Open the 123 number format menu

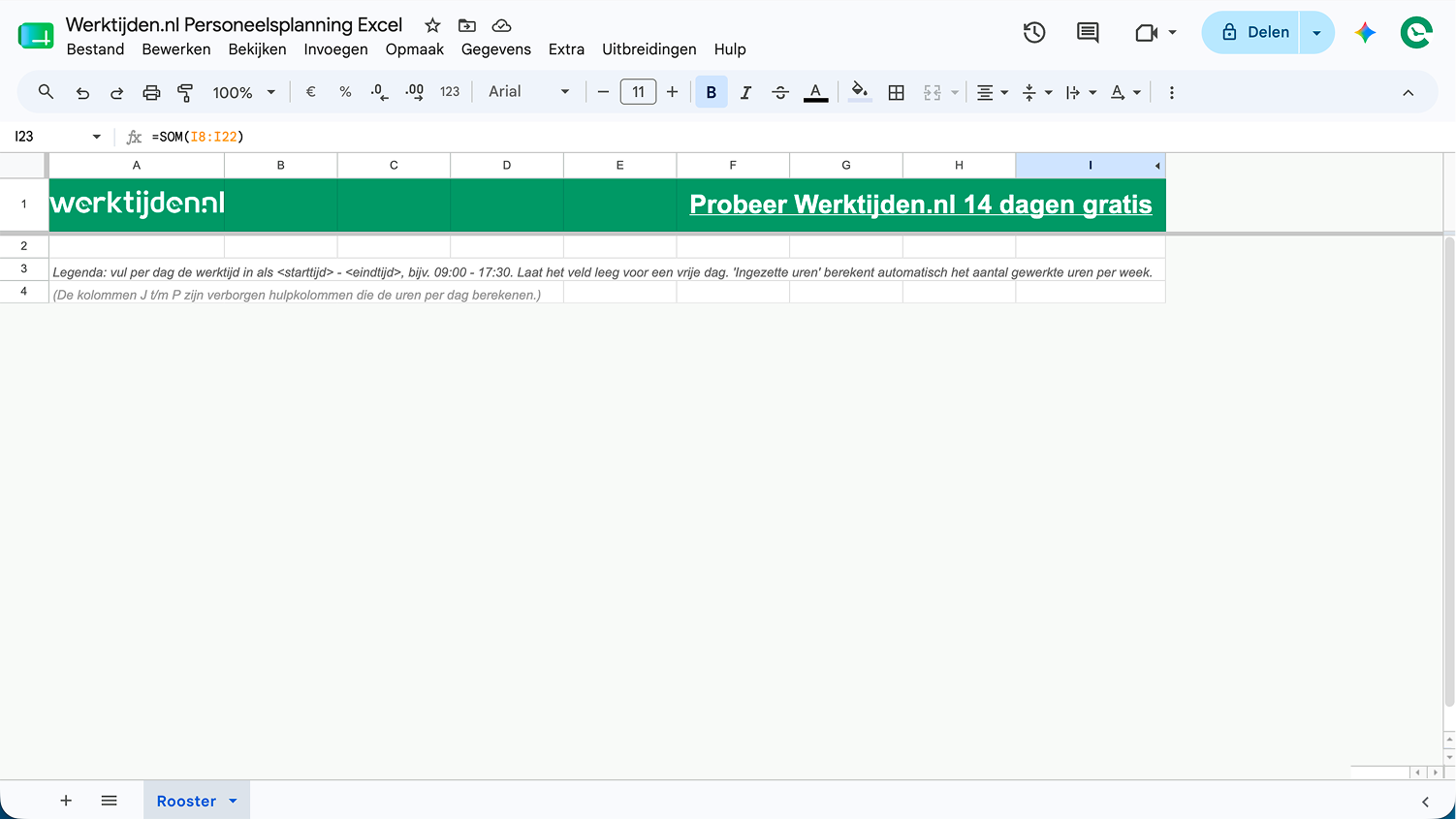(450, 92)
